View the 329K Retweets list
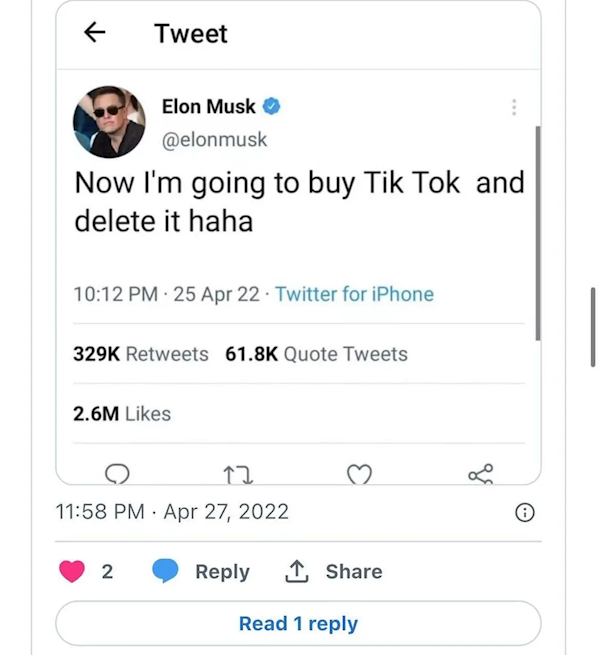600x655 pixels. click(x=141, y=354)
